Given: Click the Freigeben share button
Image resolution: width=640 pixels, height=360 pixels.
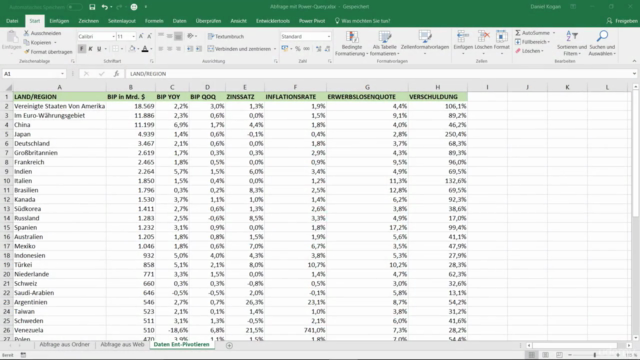Looking at the screenshot, I should coord(622,21).
